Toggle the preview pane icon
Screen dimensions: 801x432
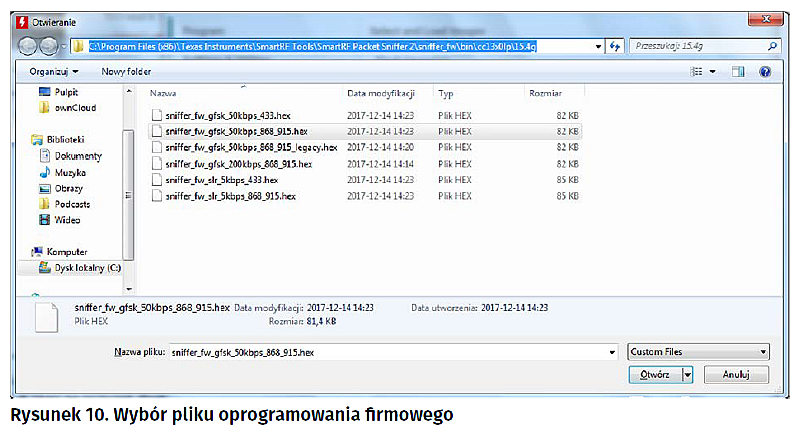pyautogui.click(x=738, y=72)
